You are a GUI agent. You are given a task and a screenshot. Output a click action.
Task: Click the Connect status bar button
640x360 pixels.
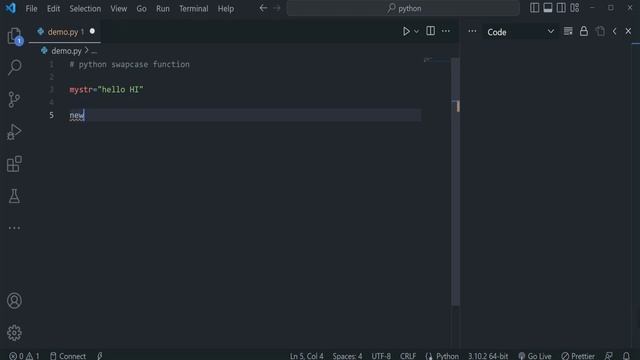[x=68, y=356]
